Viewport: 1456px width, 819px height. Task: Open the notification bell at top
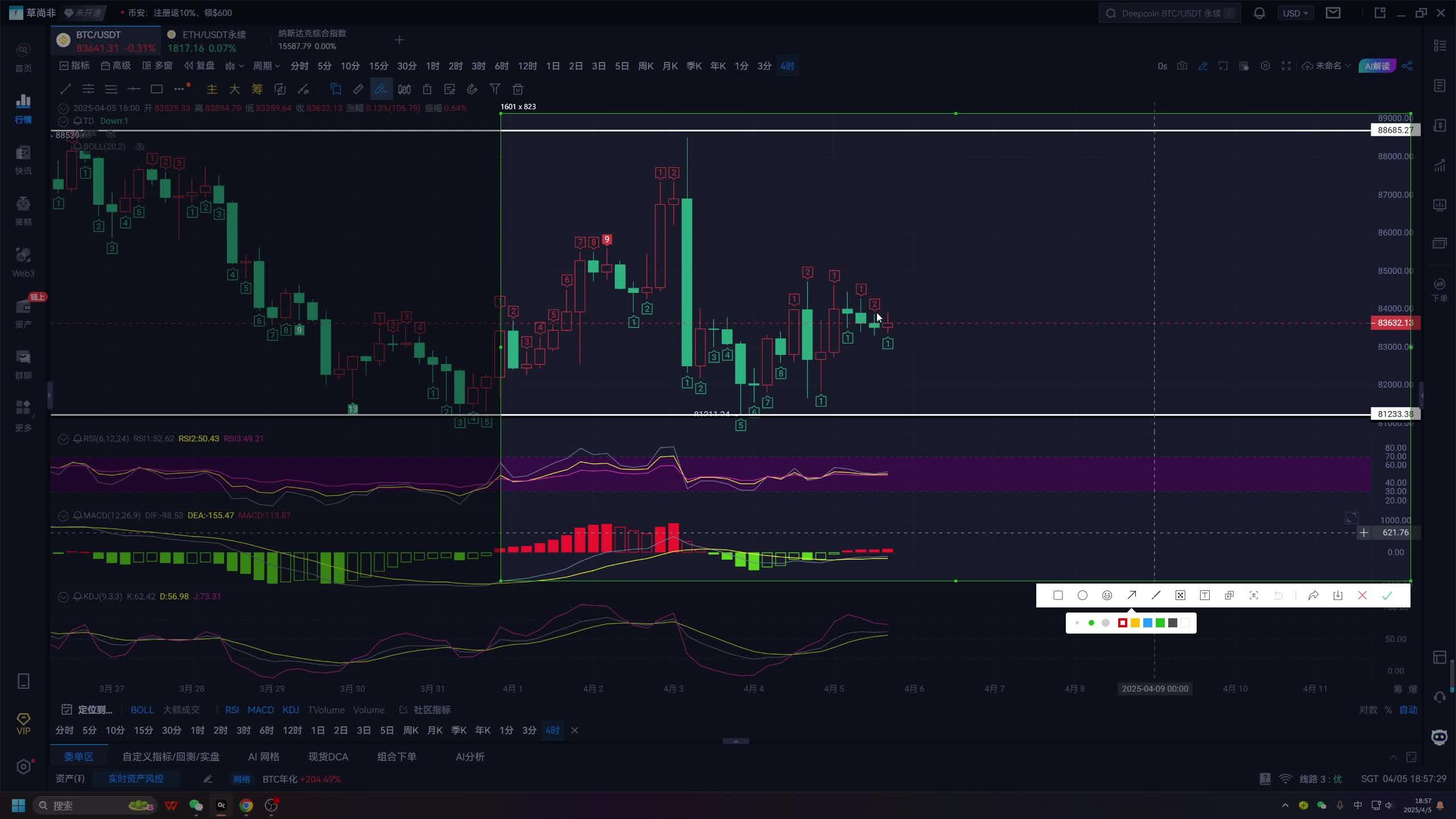(x=1259, y=13)
